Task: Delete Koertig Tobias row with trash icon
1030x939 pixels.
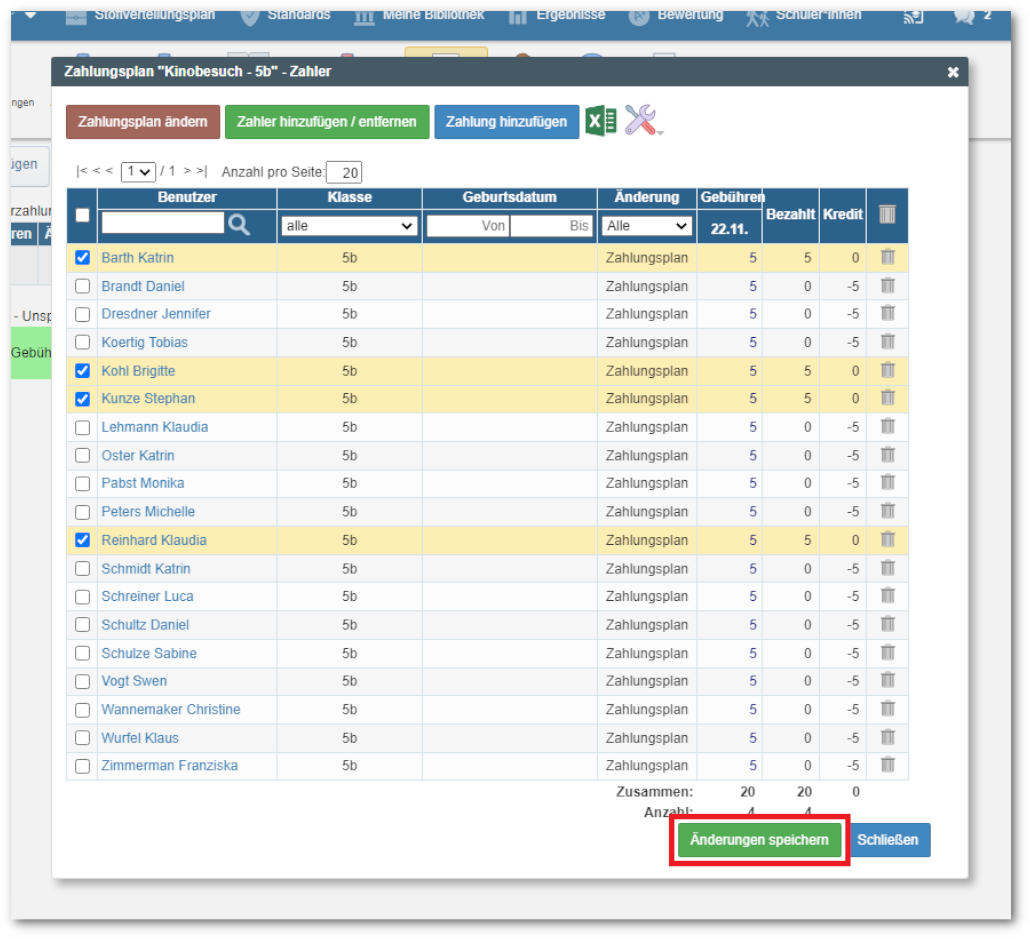Action: coord(887,342)
